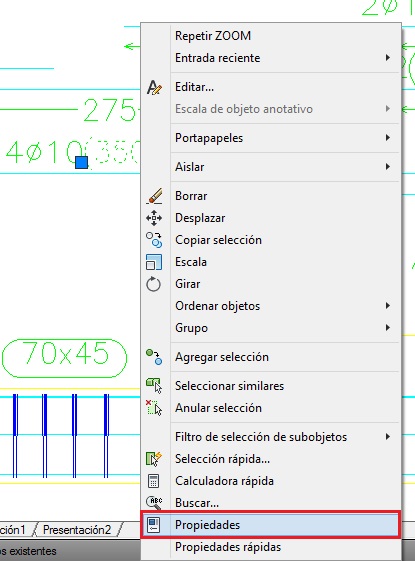Open the Propiedades palette entry
The height and width of the screenshot is (561, 415).
point(270,525)
